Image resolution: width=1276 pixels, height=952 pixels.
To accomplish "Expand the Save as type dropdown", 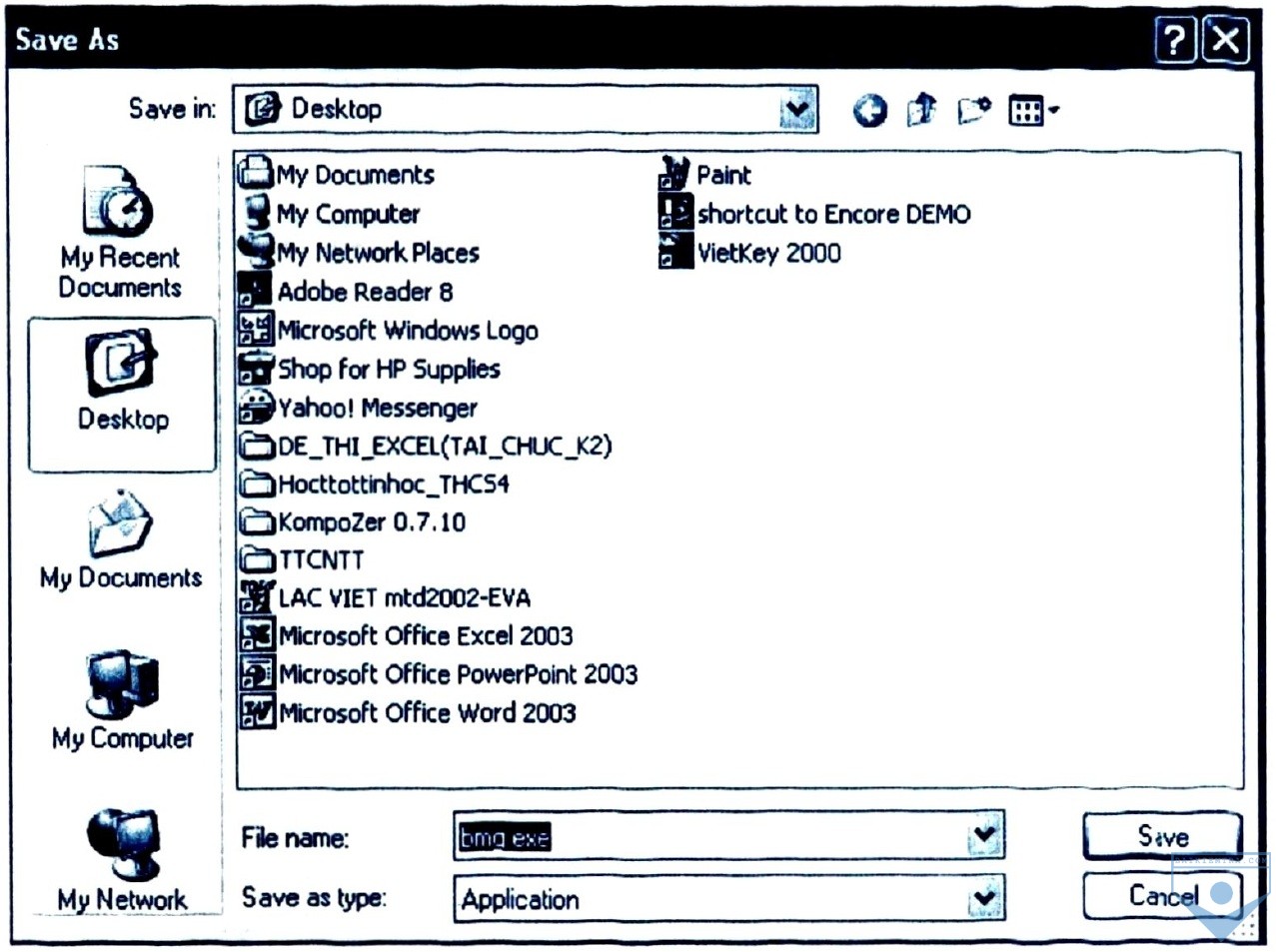I will tap(984, 898).
